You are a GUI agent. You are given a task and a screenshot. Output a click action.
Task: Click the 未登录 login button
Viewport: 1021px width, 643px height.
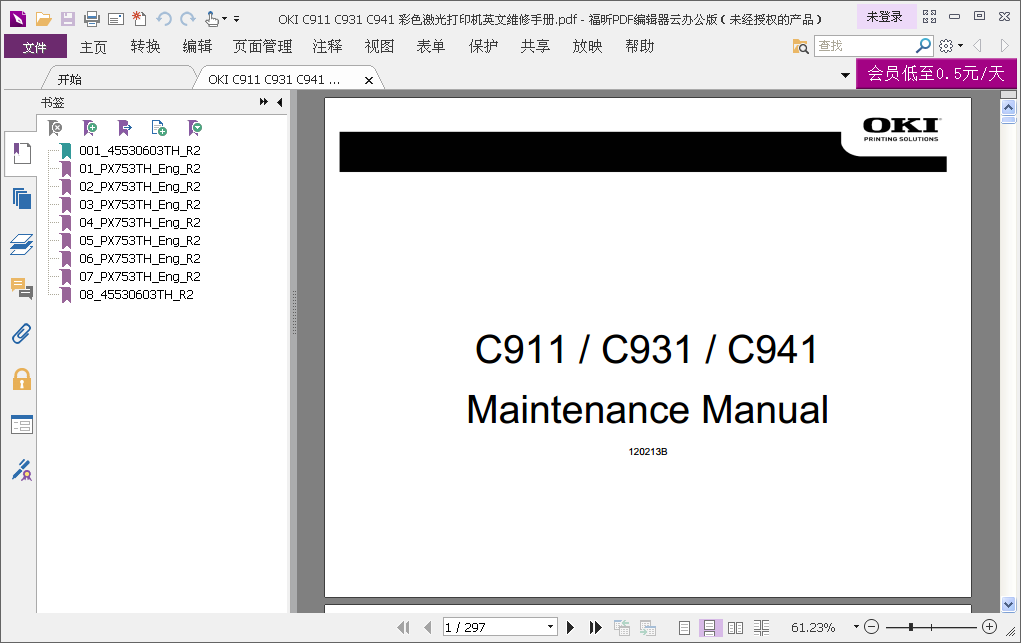click(884, 16)
